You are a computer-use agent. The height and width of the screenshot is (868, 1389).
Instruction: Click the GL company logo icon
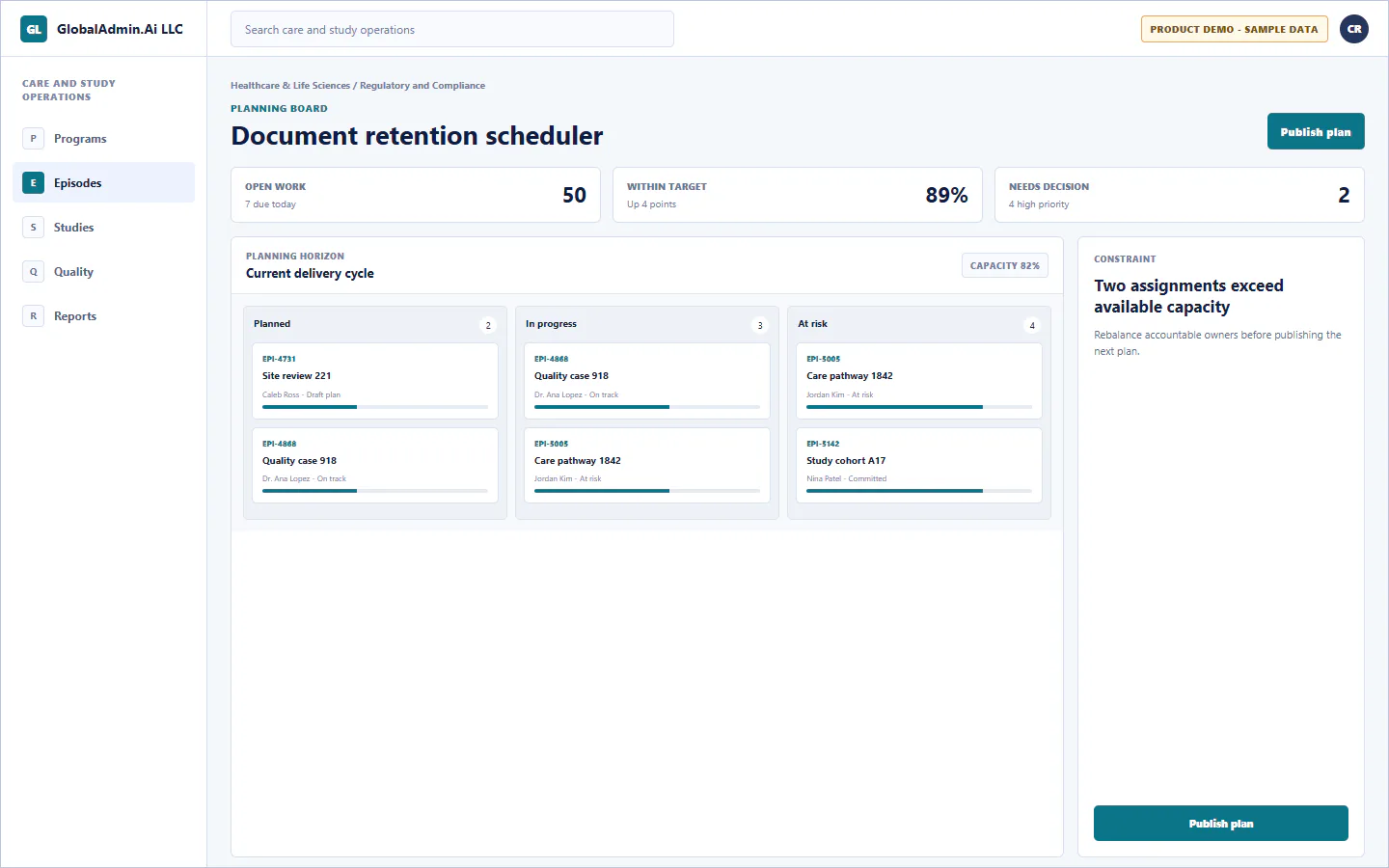pos(34,29)
